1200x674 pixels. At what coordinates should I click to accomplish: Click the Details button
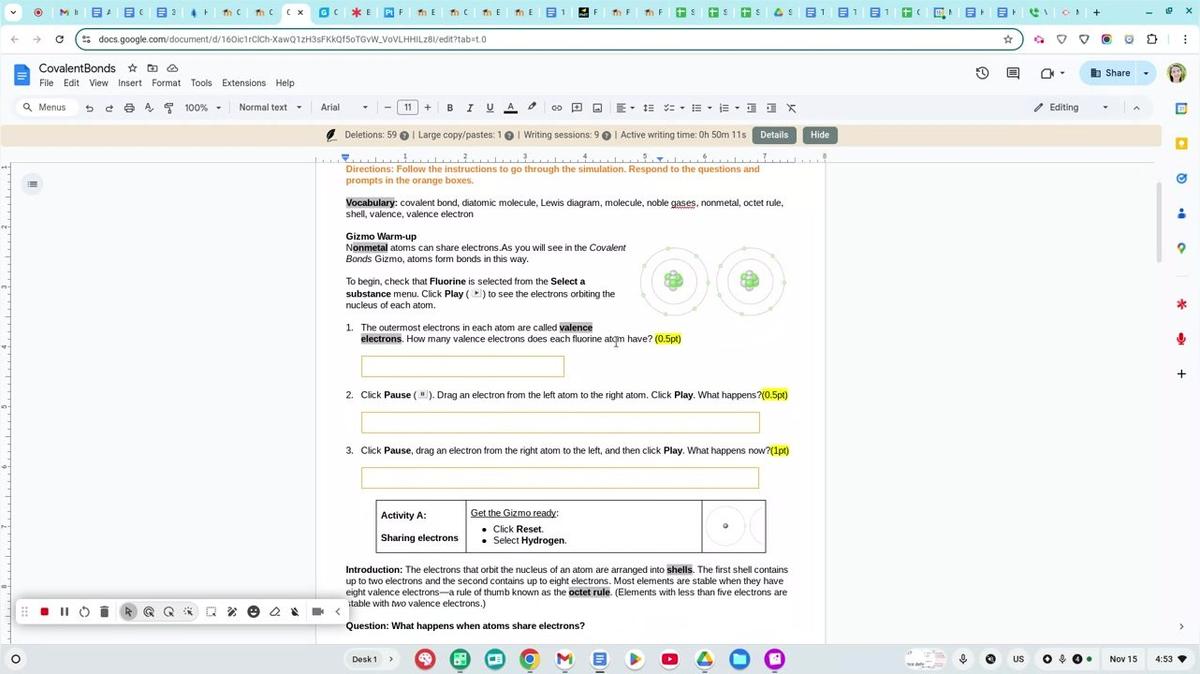774,135
